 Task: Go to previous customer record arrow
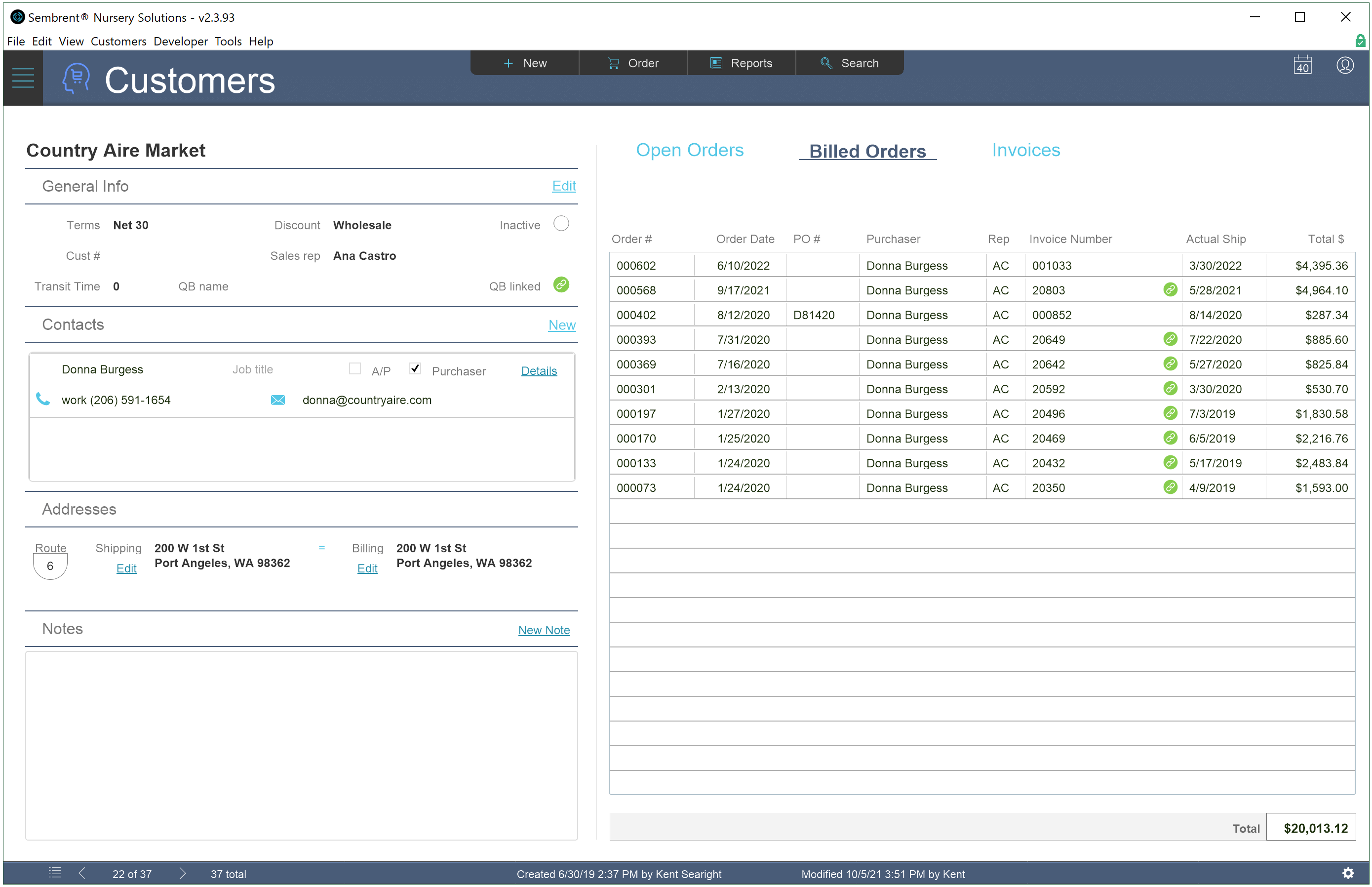(82, 873)
